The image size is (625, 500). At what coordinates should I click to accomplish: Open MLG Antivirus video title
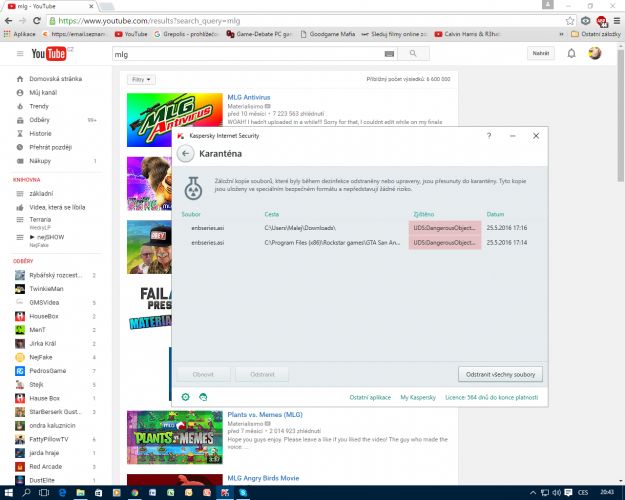pos(249,97)
